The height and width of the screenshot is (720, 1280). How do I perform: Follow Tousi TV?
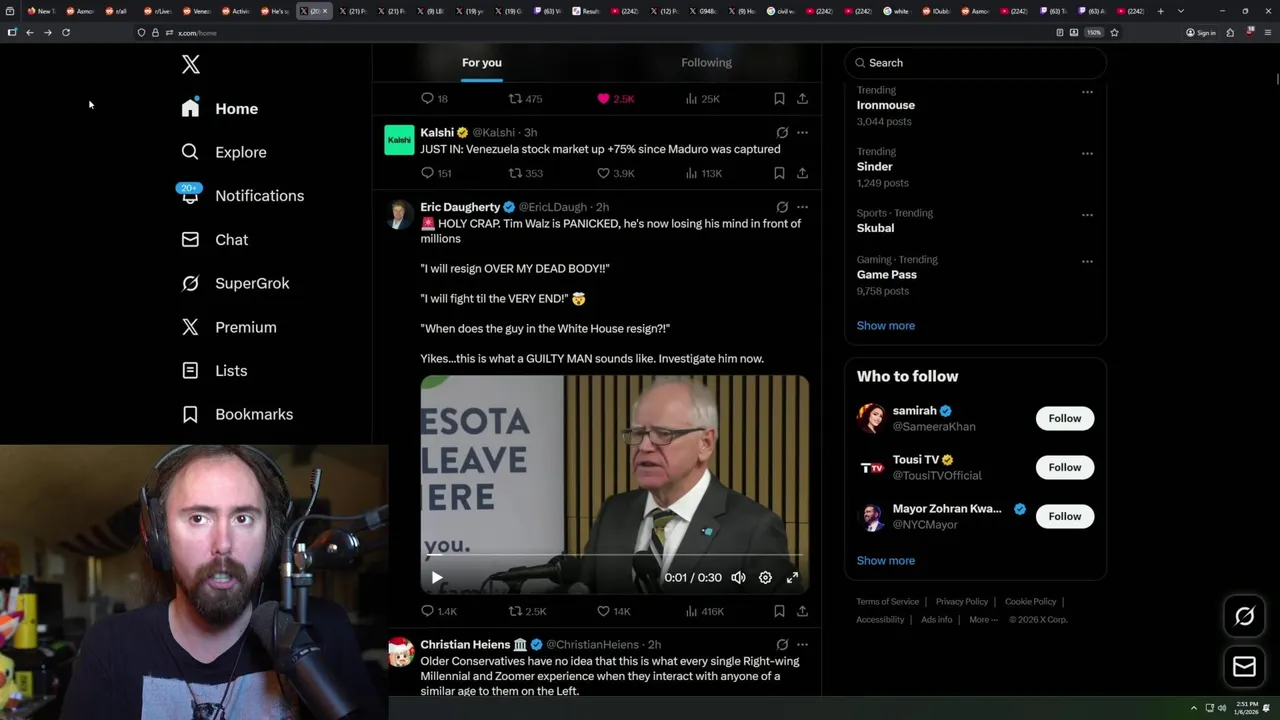tap(1065, 467)
